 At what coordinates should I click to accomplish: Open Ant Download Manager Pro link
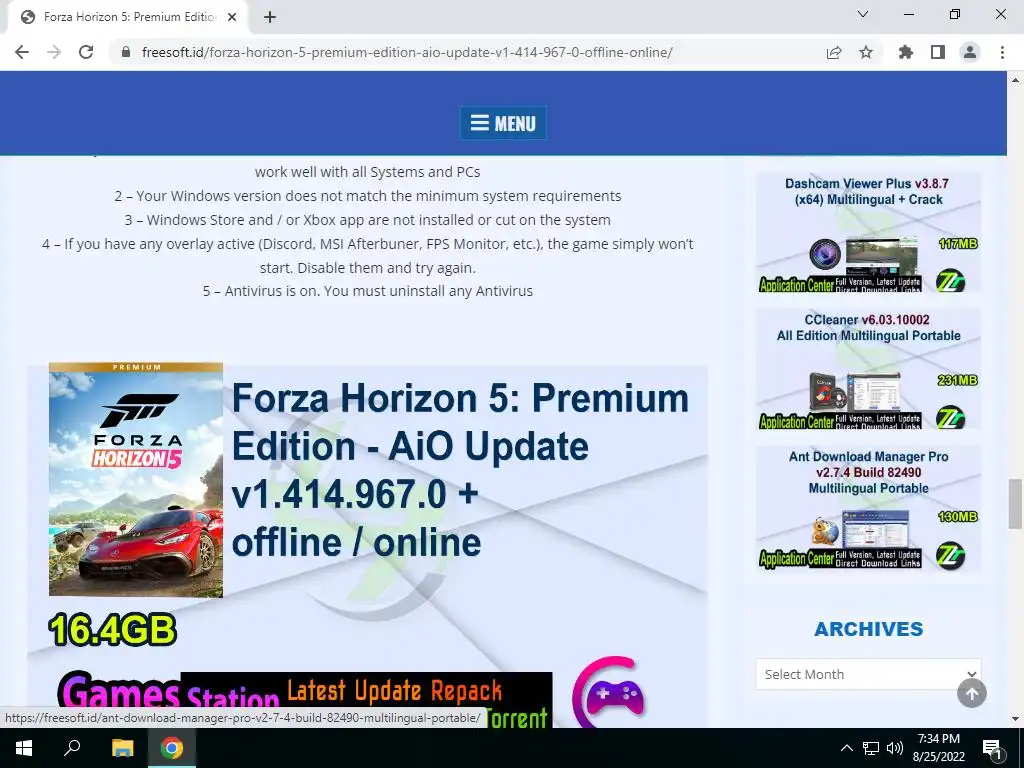[x=868, y=472]
